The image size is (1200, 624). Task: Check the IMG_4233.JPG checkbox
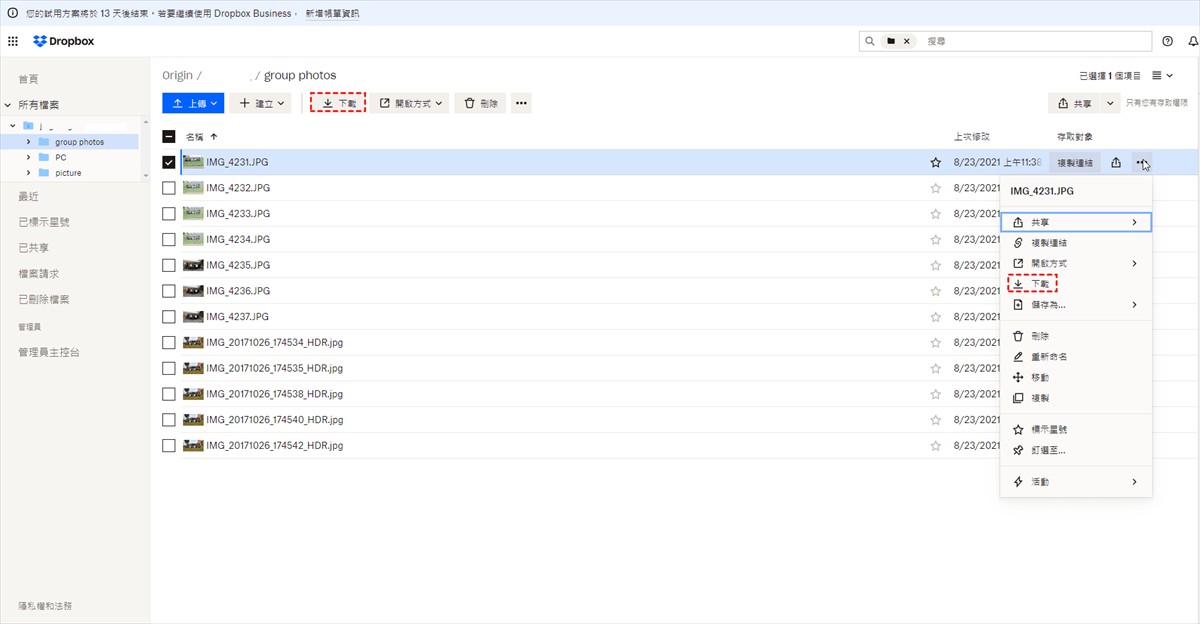169,213
